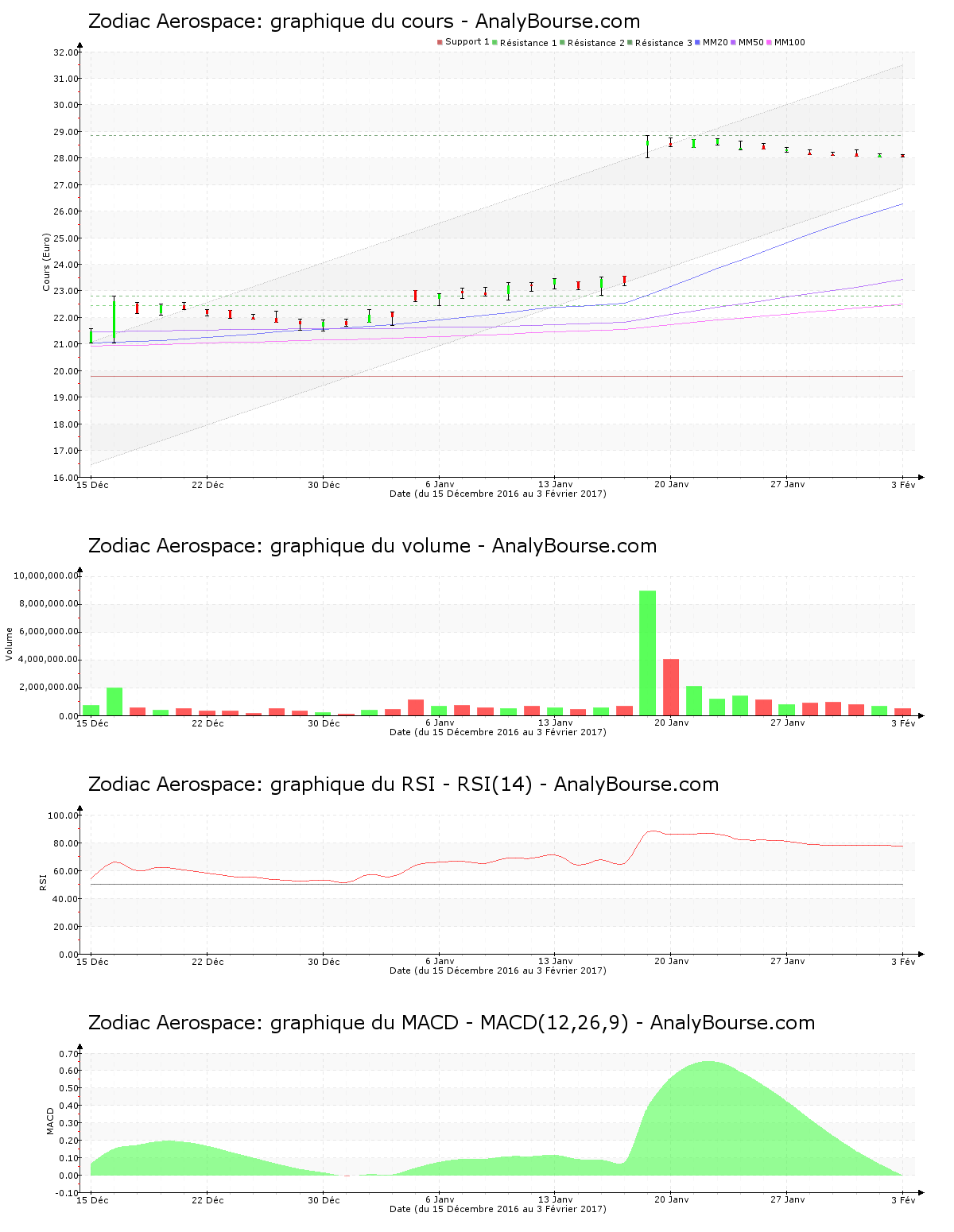Click '3 Fév' date under RSI chart

(x=903, y=962)
